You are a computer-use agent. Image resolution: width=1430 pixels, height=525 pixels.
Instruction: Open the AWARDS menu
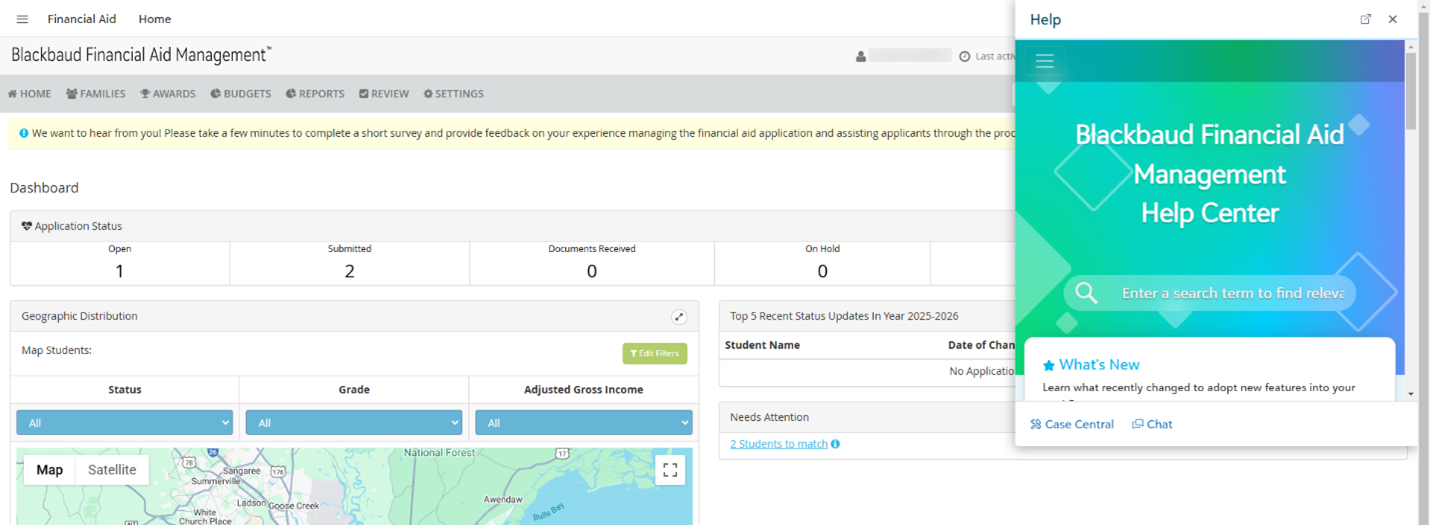point(168,94)
